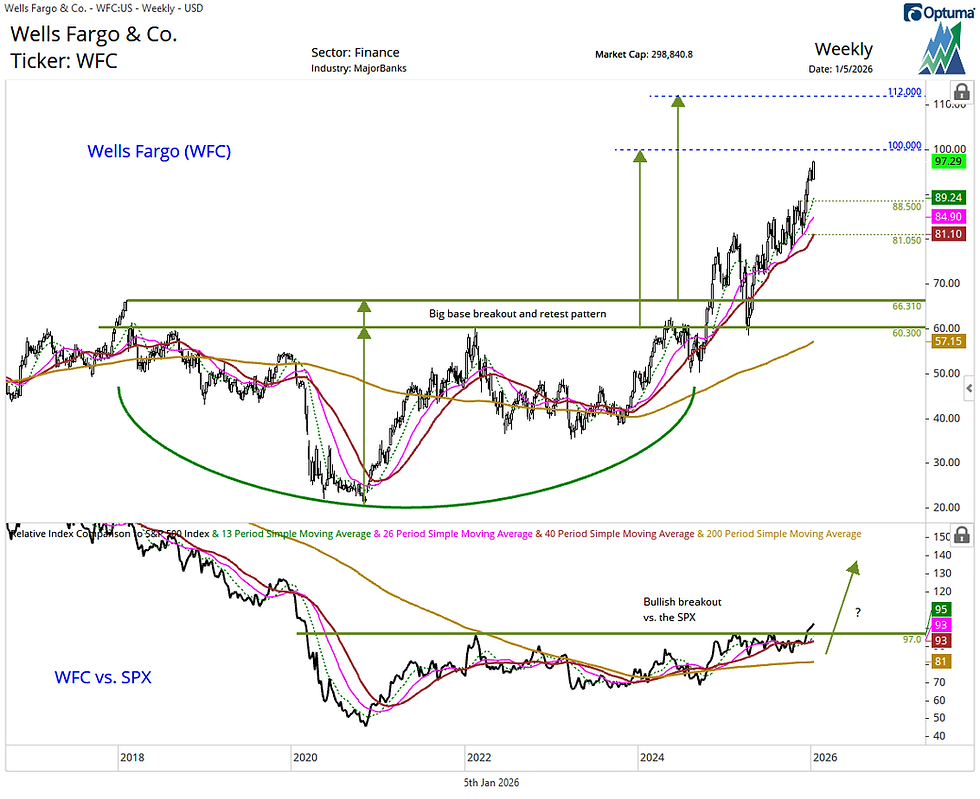The height and width of the screenshot is (799, 980).
Task: Click the Relative Index Comparison legend text
Action: [109, 534]
